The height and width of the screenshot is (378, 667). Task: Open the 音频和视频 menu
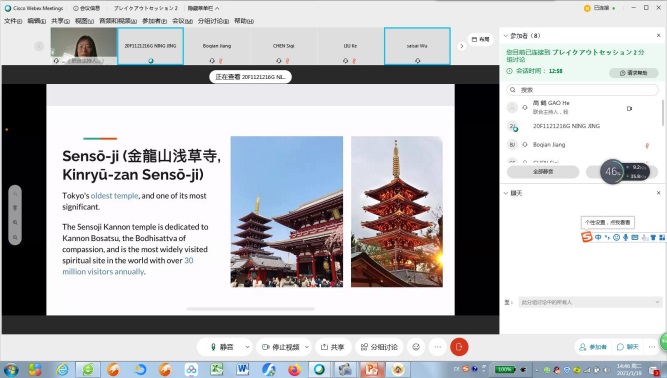[x=118, y=21]
